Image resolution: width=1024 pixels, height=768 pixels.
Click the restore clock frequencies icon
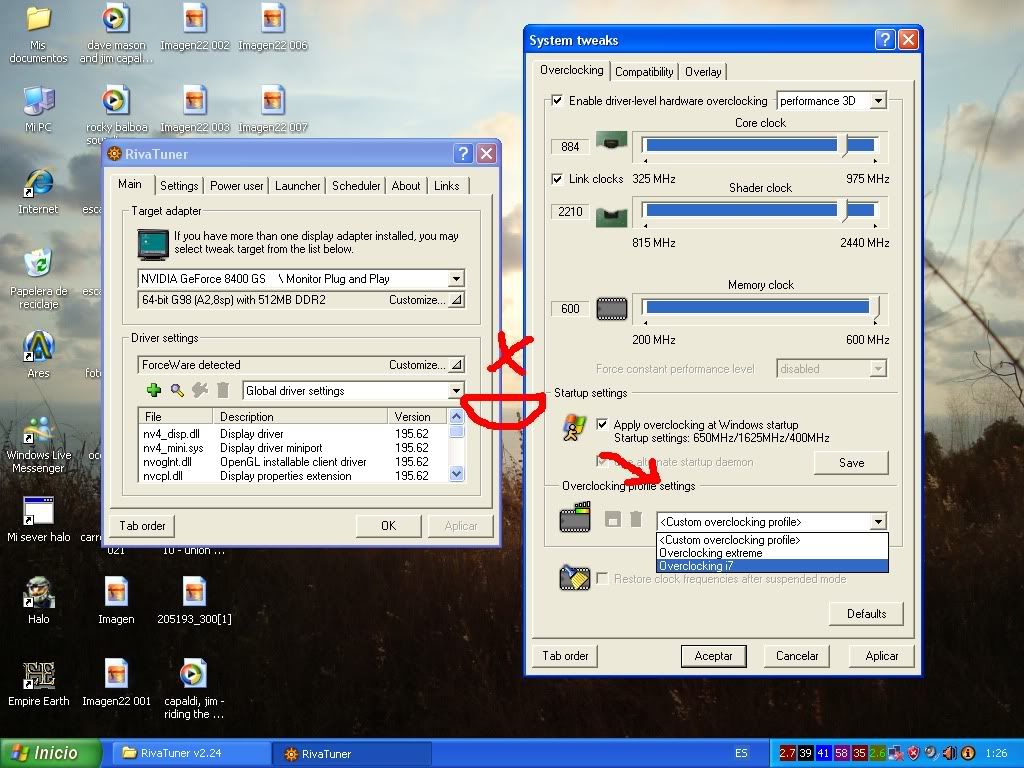pos(575,577)
